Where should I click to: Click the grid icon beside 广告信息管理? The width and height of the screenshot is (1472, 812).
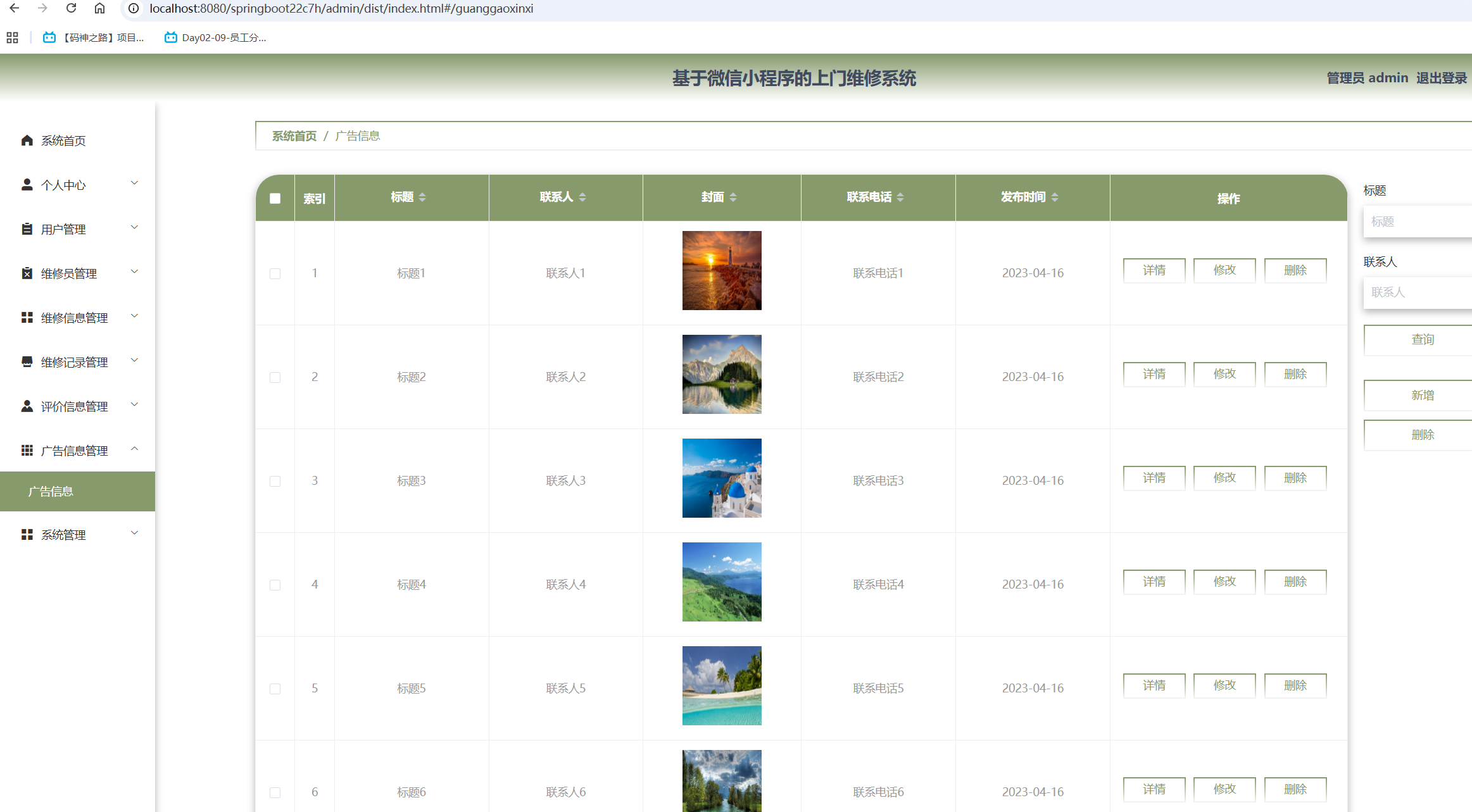pyautogui.click(x=27, y=450)
